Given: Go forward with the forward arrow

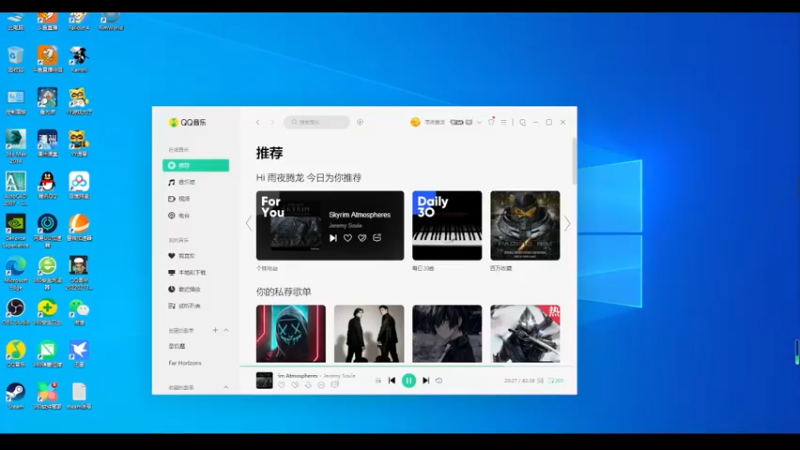Looking at the screenshot, I should pyautogui.click(x=272, y=122).
